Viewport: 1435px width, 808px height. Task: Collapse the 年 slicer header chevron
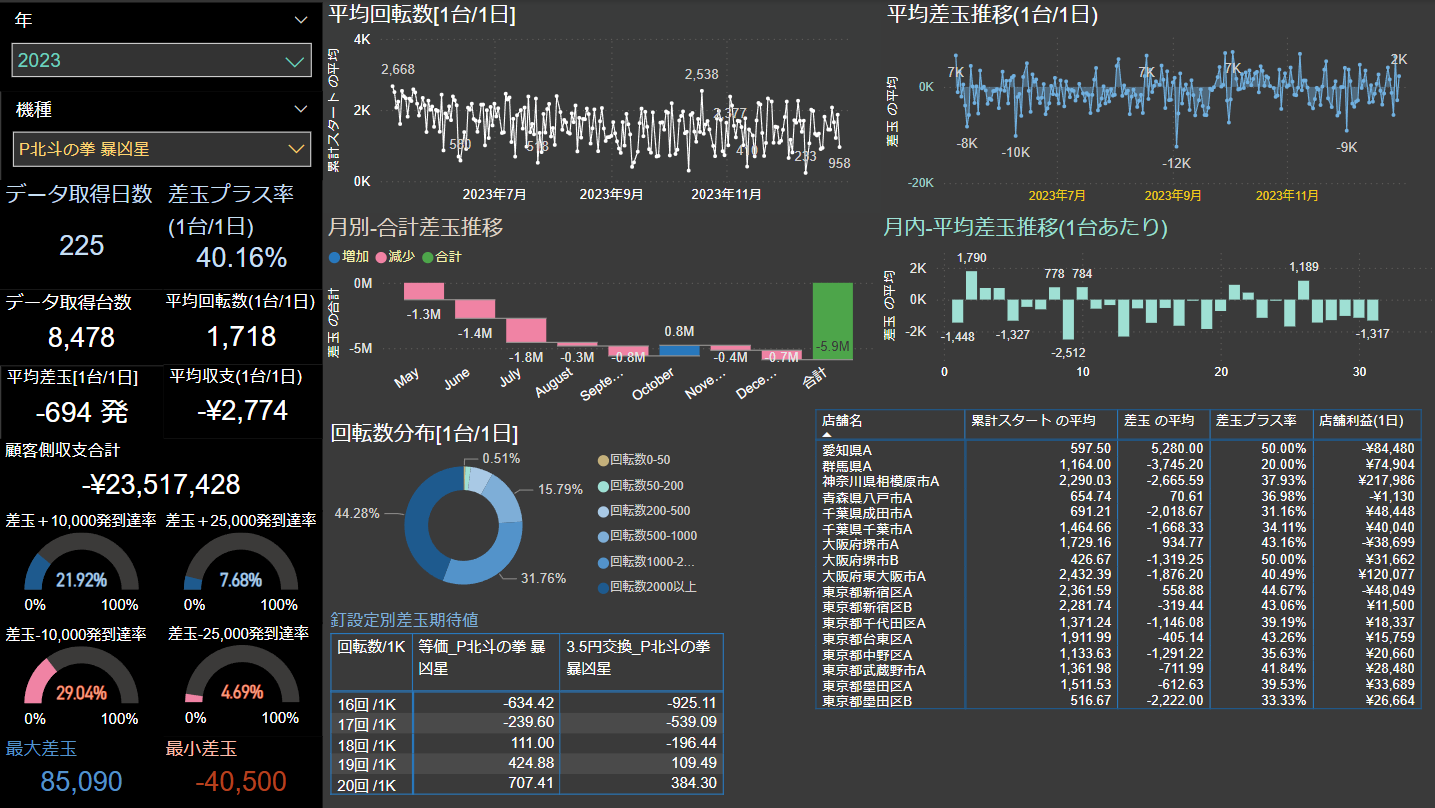coord(301,19)
